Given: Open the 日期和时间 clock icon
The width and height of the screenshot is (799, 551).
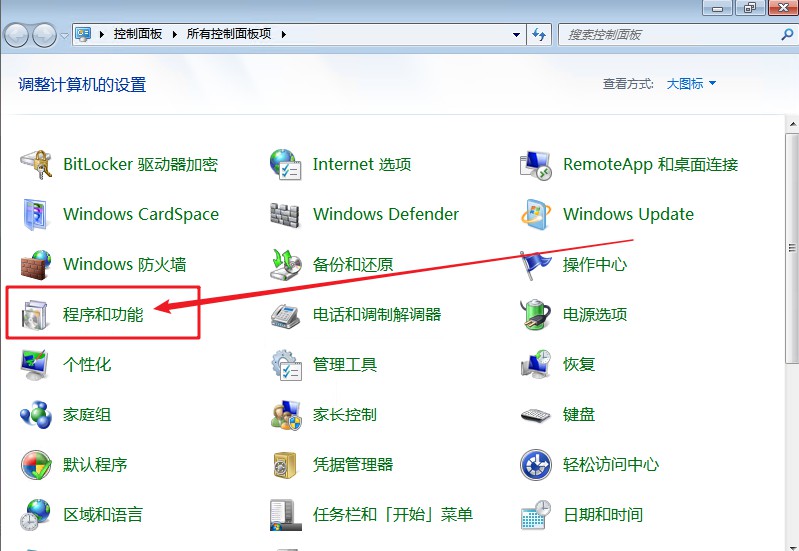Looking at the screenshot, I should point(536,515).
